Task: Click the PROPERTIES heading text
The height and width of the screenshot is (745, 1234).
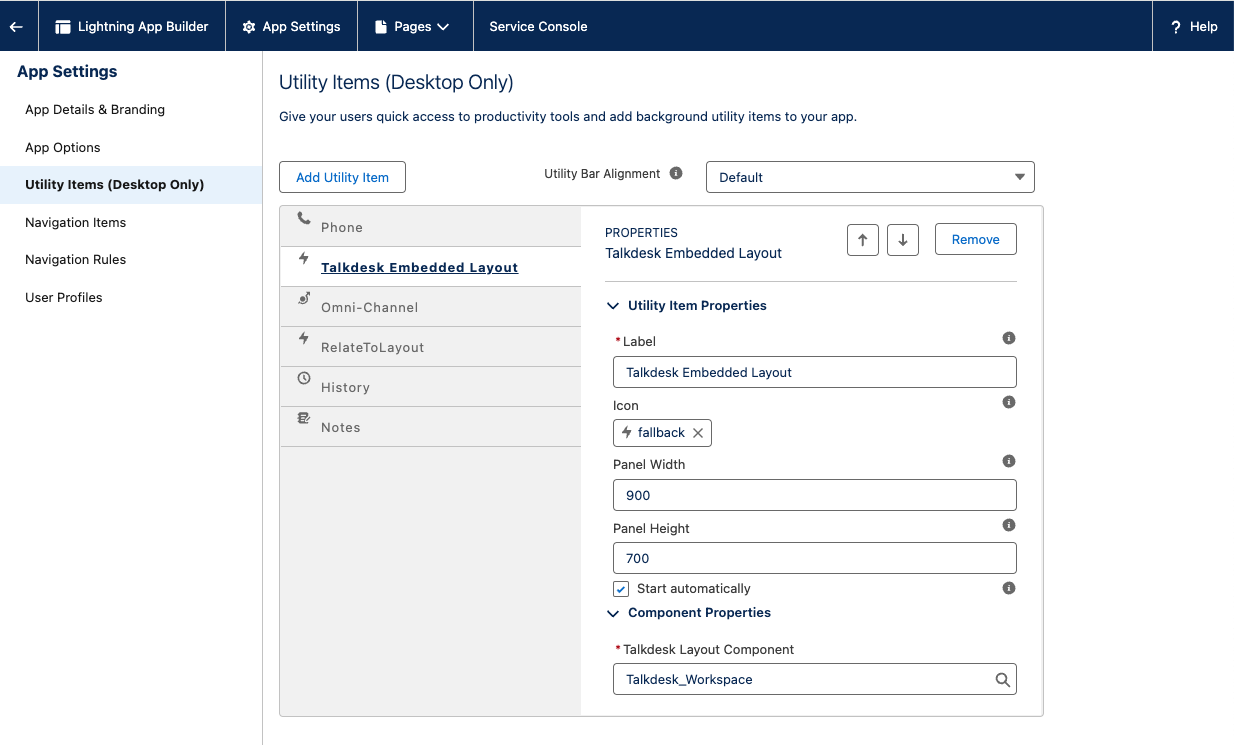Action: click(641, 233)
